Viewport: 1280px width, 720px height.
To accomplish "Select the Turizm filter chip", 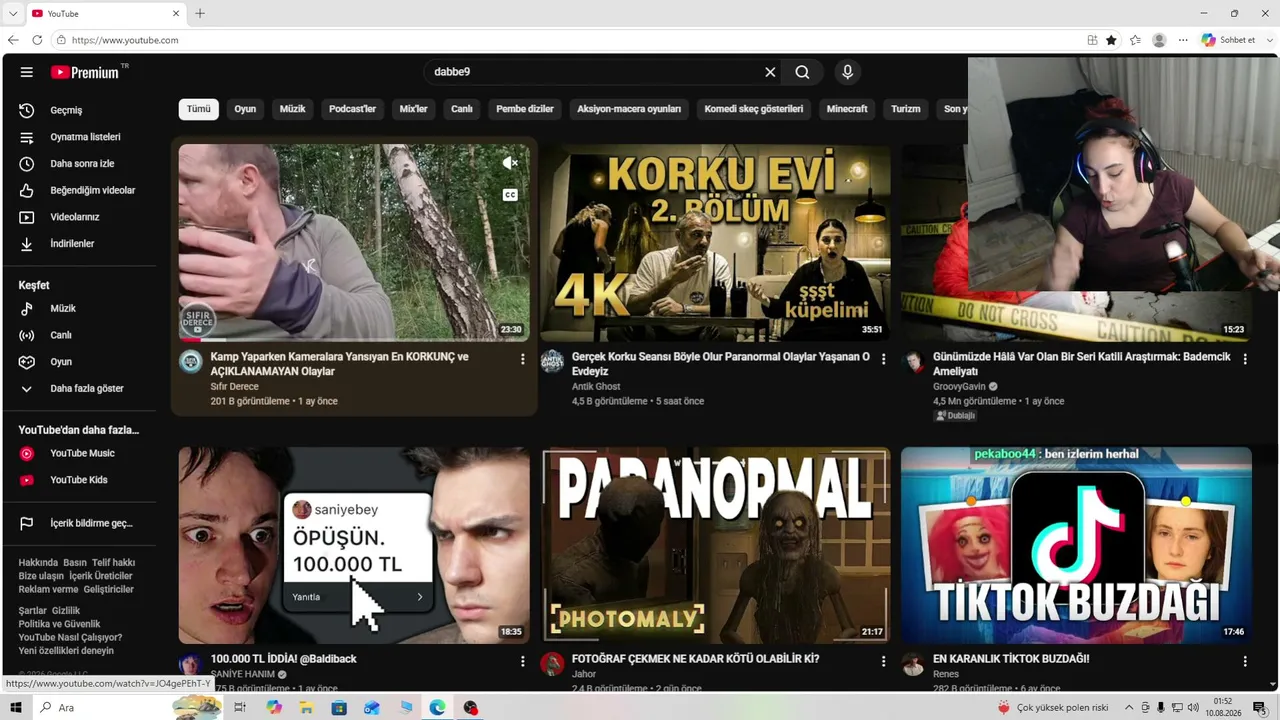I will click(x=906, y=109).
